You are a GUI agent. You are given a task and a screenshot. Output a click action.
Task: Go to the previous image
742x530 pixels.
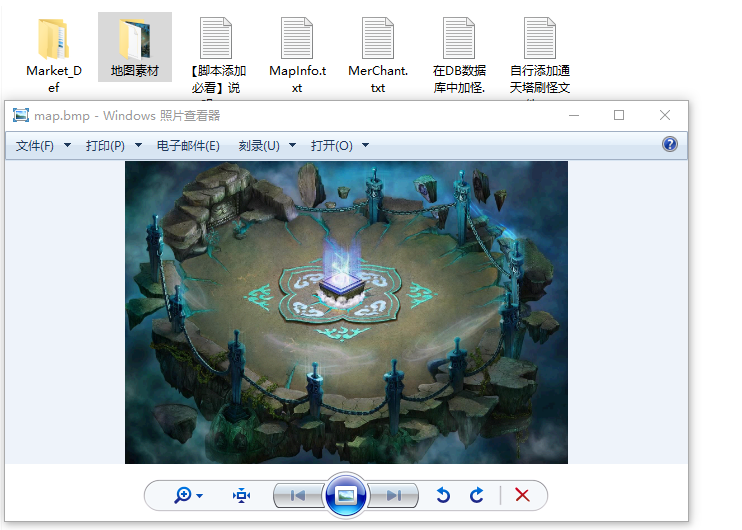[299, 495]
